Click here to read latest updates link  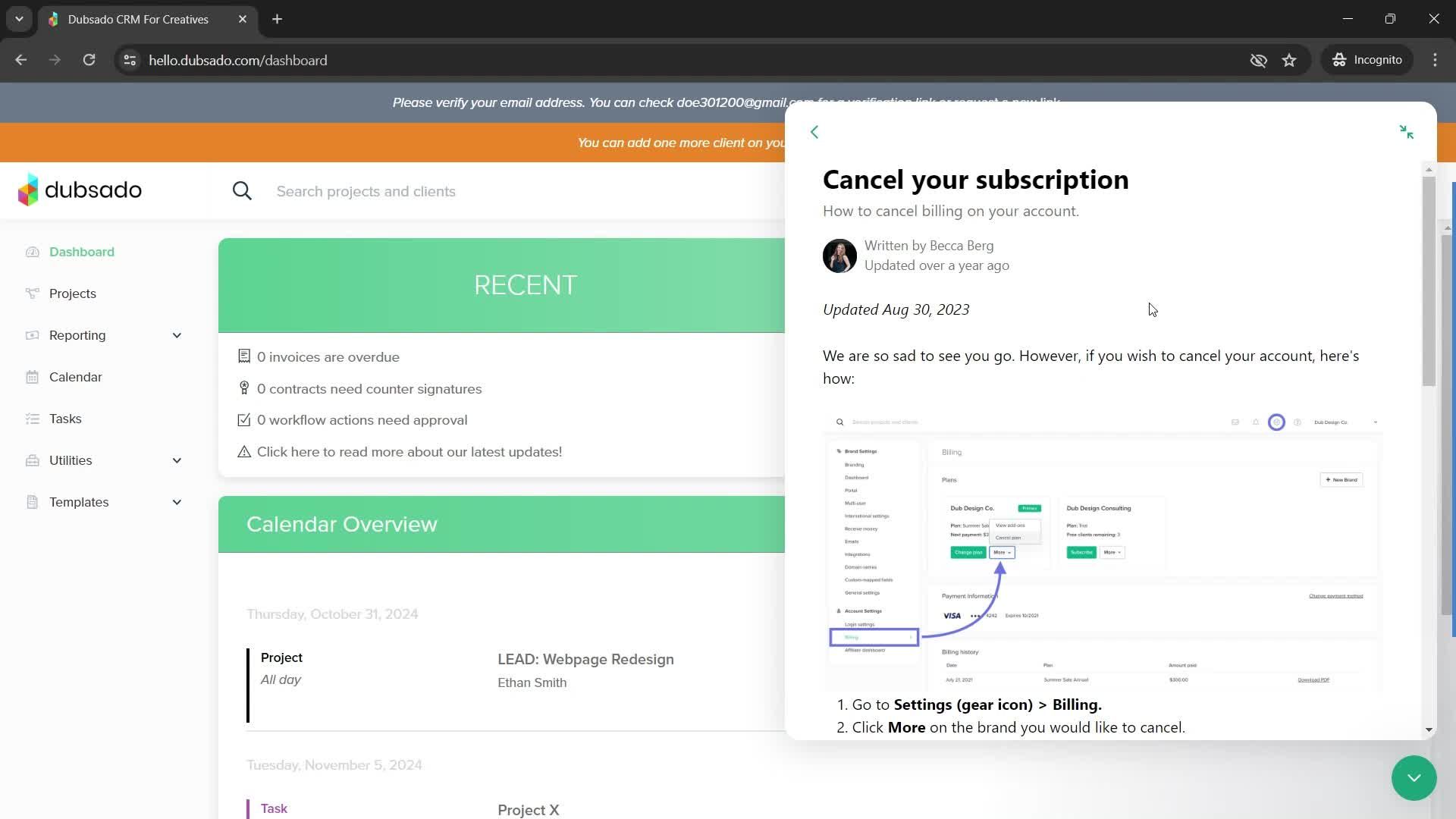(x=409, y=452)
